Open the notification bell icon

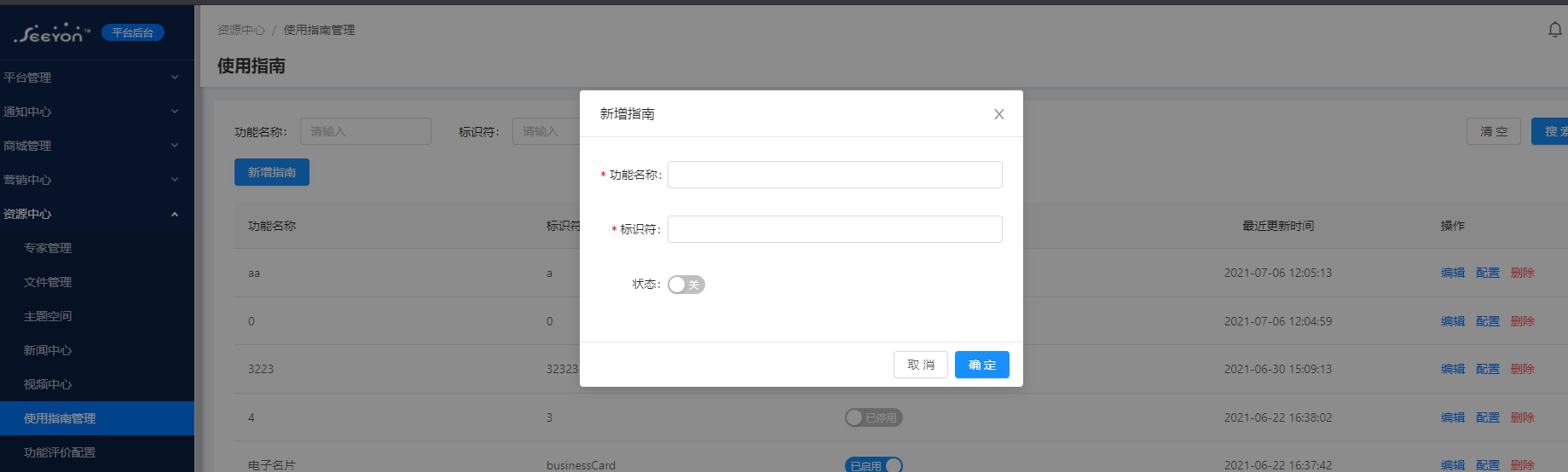coord(1555,30)
